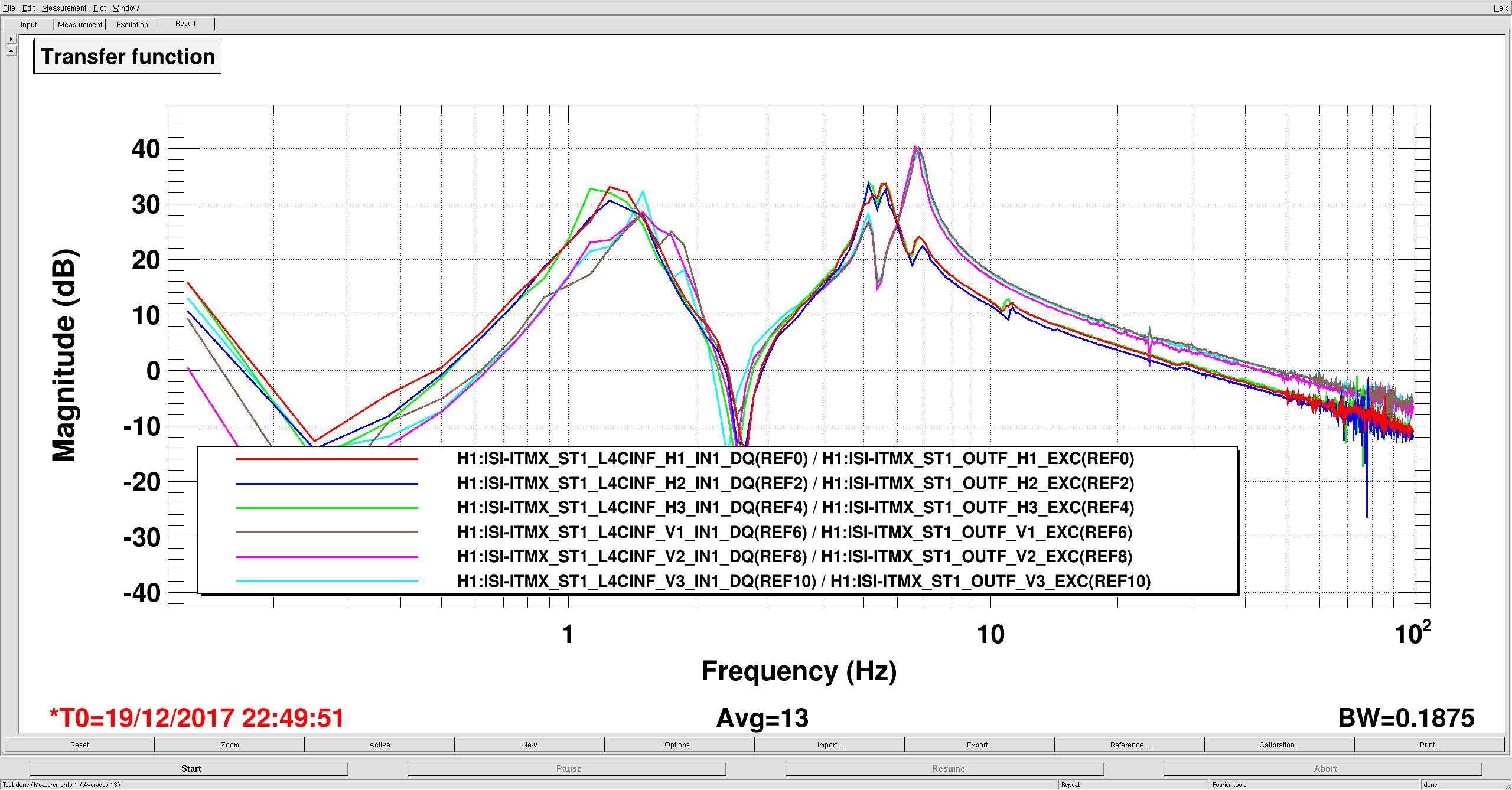
Task: Open the Plot menu
Action: click(x=99, y=8)
